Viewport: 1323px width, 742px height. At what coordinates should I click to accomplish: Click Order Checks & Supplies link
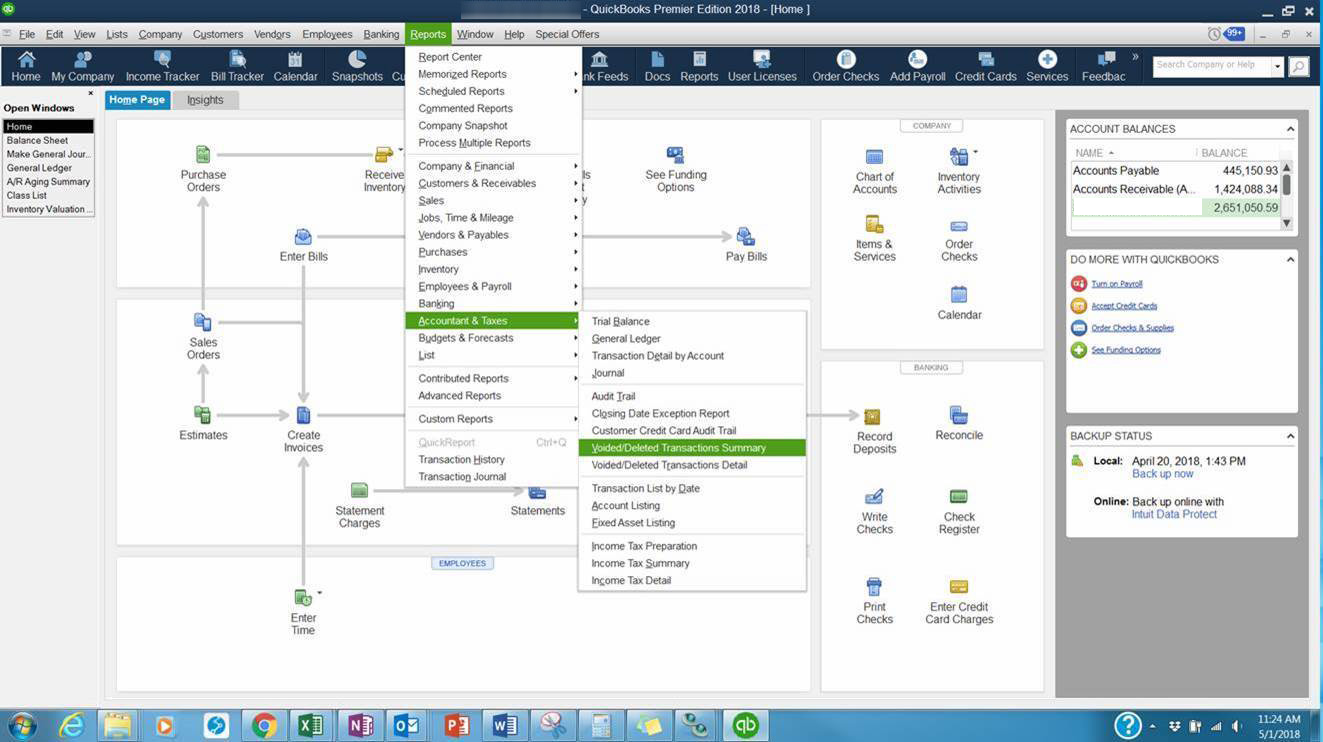point(1132,328)
